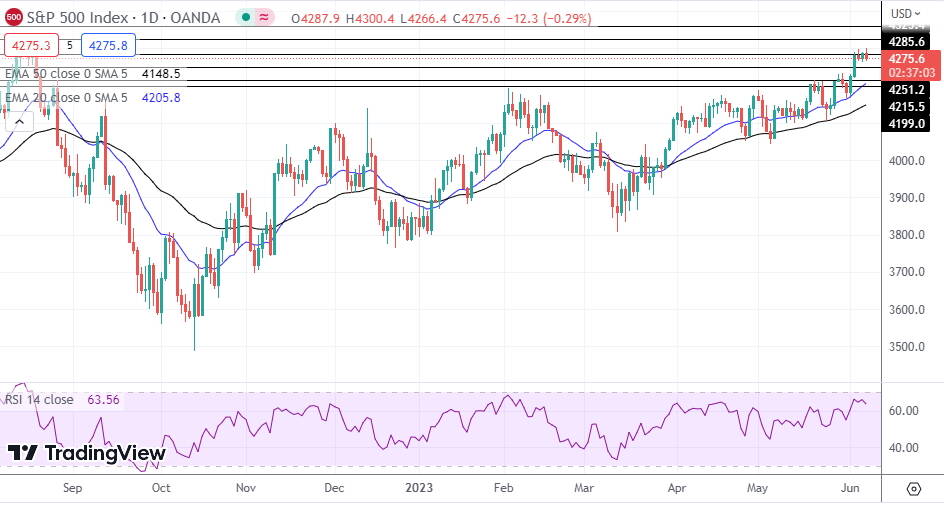Click the open value O4287.9

point(315,19)
